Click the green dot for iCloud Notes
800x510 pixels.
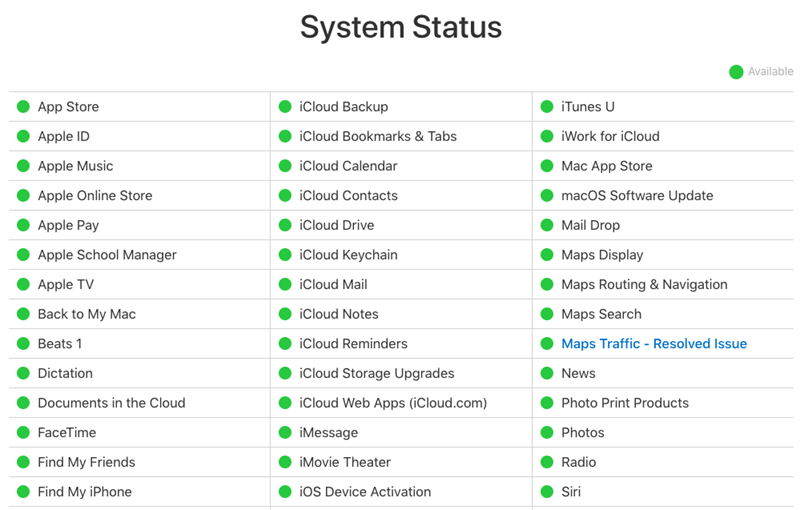pyautogui.click(x=285, y=314)
